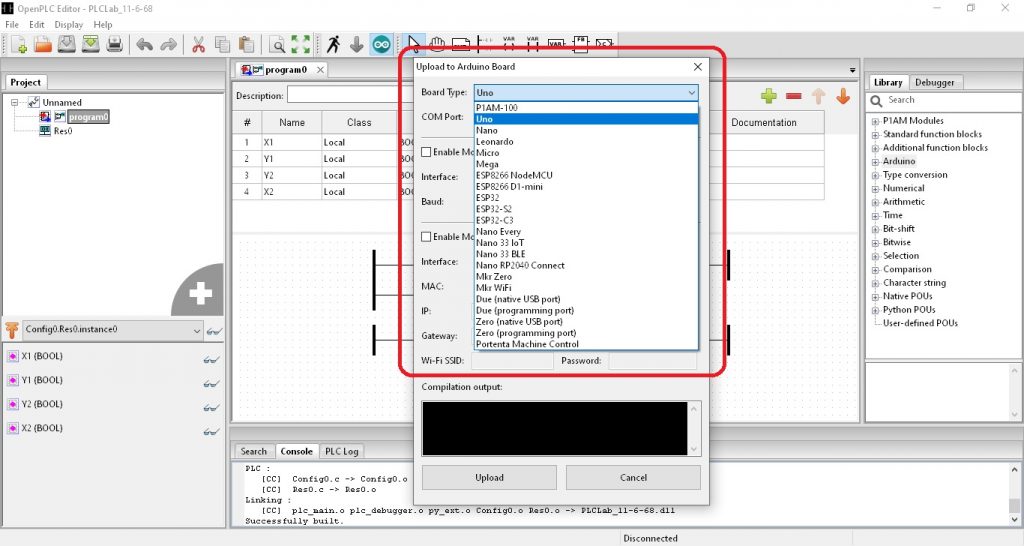
Task: Click the big plus add-element button in Project panel
Action: coord(200,293)
